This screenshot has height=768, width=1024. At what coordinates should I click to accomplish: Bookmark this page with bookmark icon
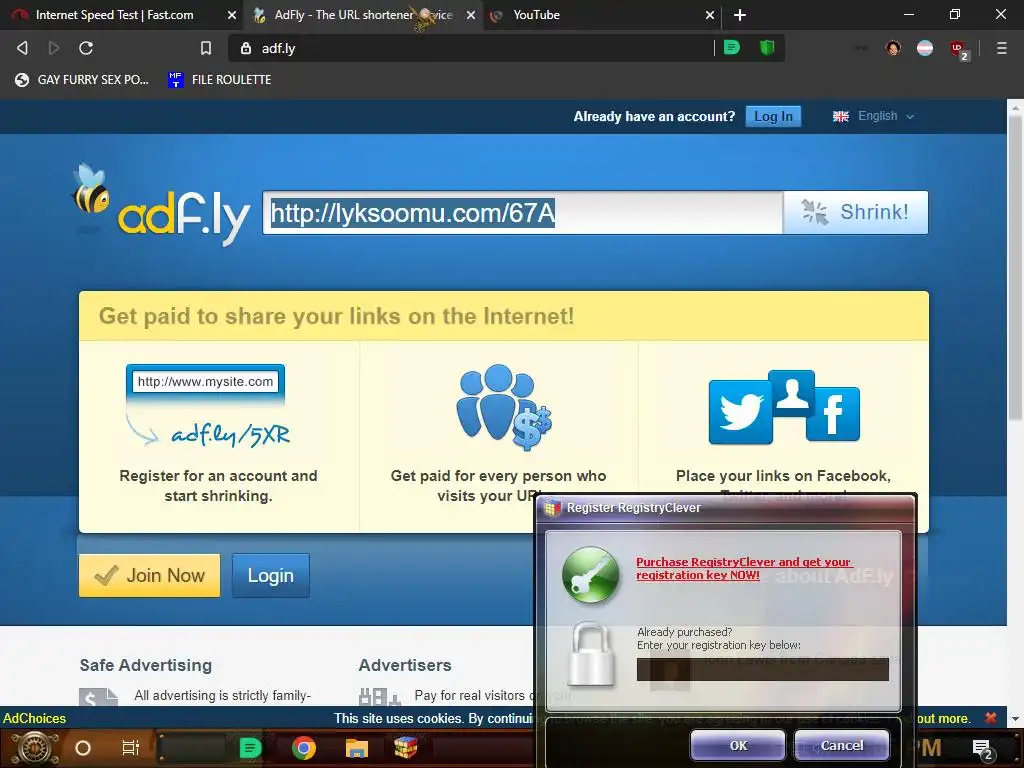point(206,48)
